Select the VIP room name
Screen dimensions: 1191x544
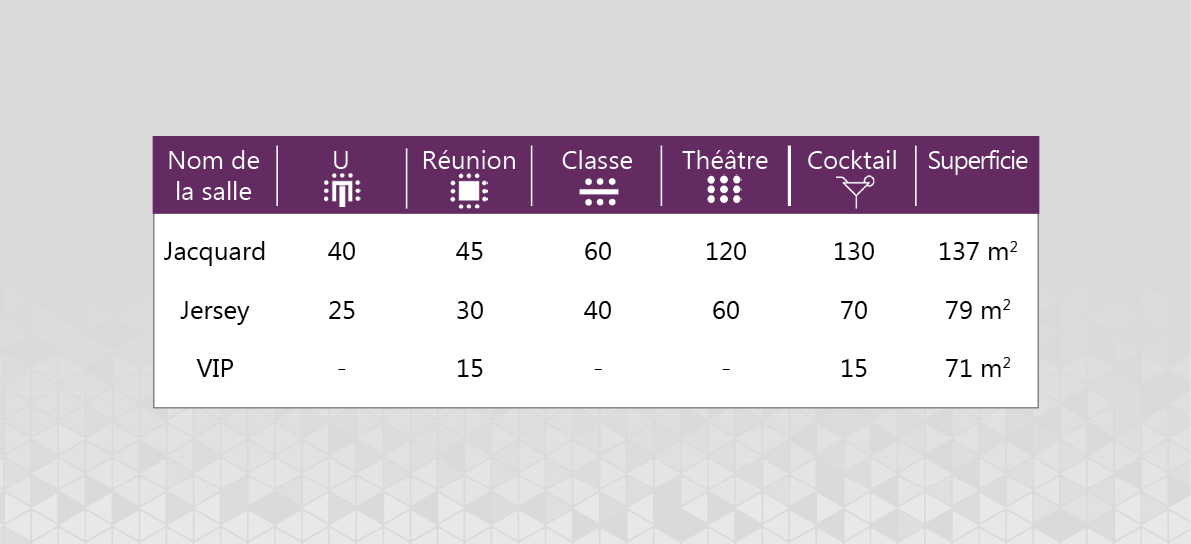(x=215, y=369)
